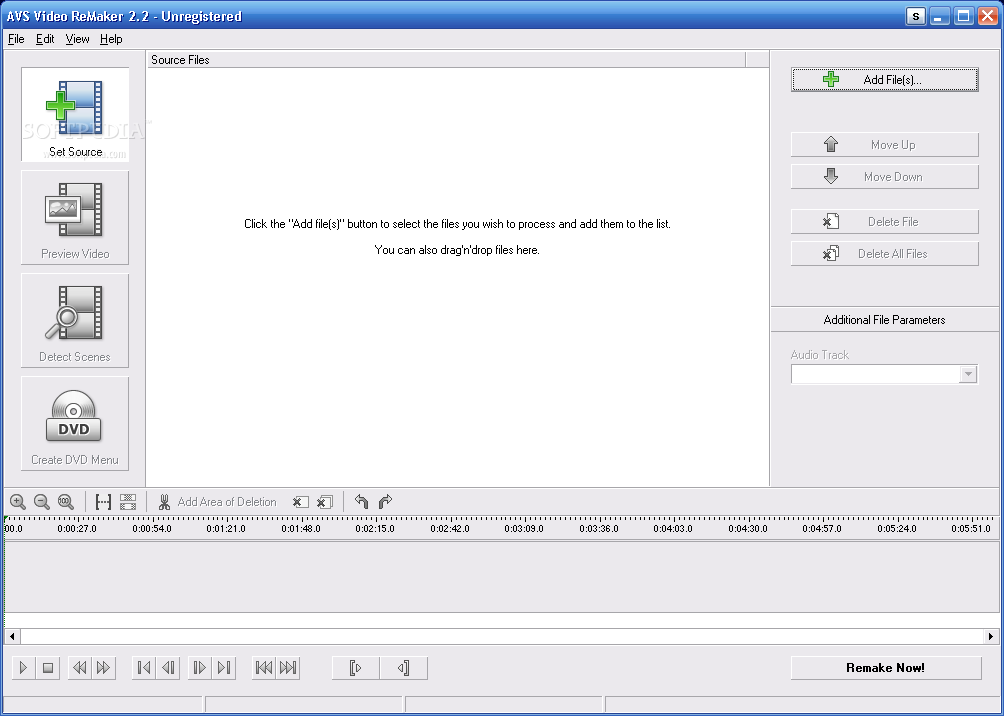Click the Move Down button
Image resolution: width=1004 pixels, height=716 pixels.
pyautogui.click(x=884, y=177)
